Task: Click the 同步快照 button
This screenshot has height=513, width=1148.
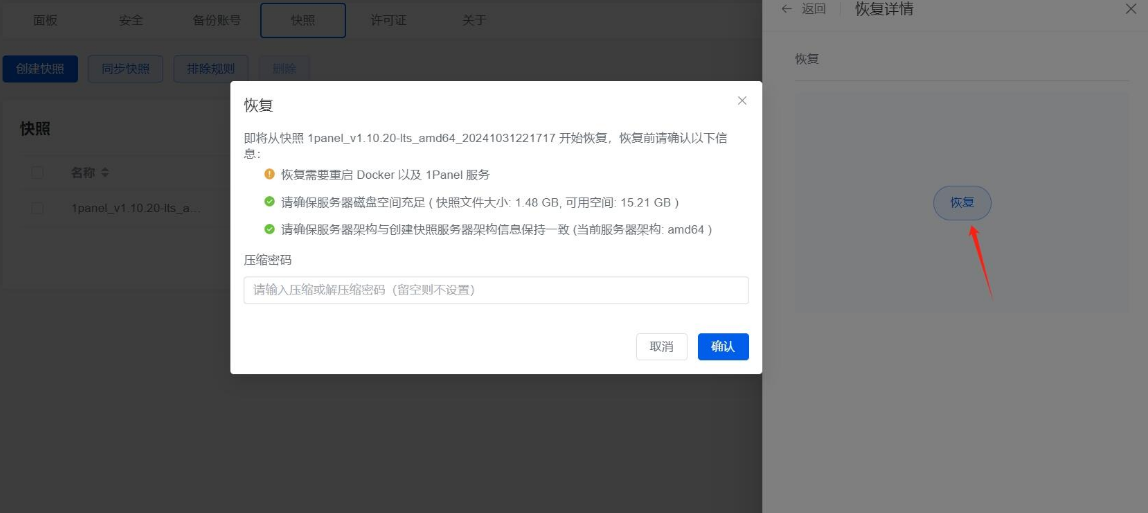Action: click(x=125, y=69)
